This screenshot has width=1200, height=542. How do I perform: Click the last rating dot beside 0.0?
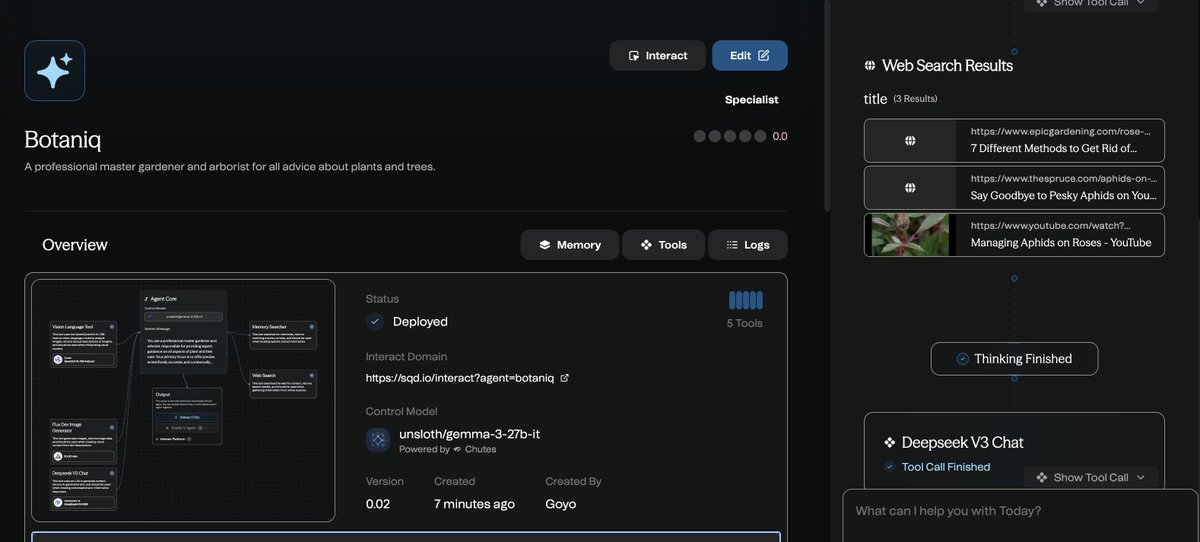761,136
